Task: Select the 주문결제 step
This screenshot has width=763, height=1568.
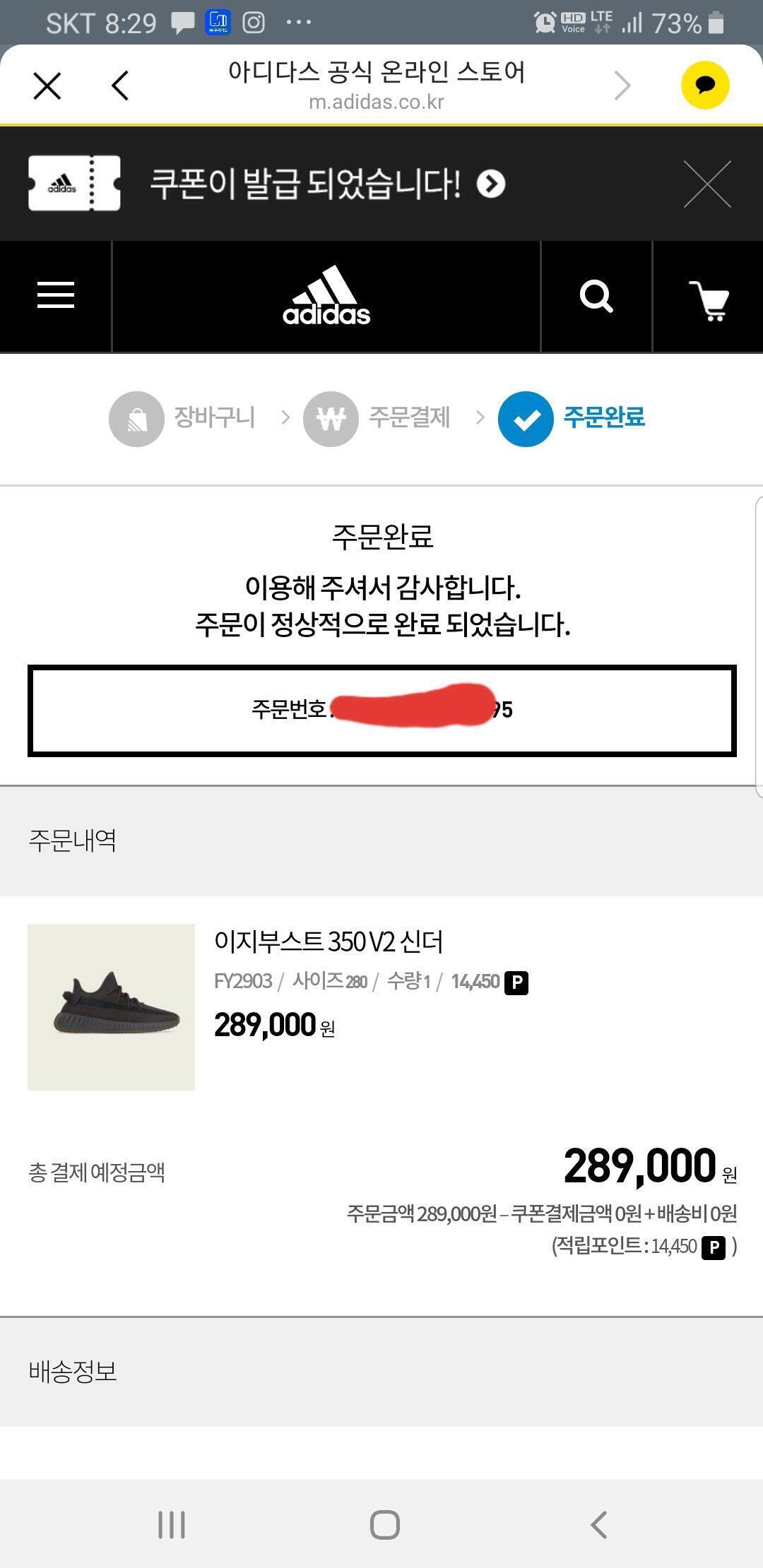Action: (x=377, y=418)
